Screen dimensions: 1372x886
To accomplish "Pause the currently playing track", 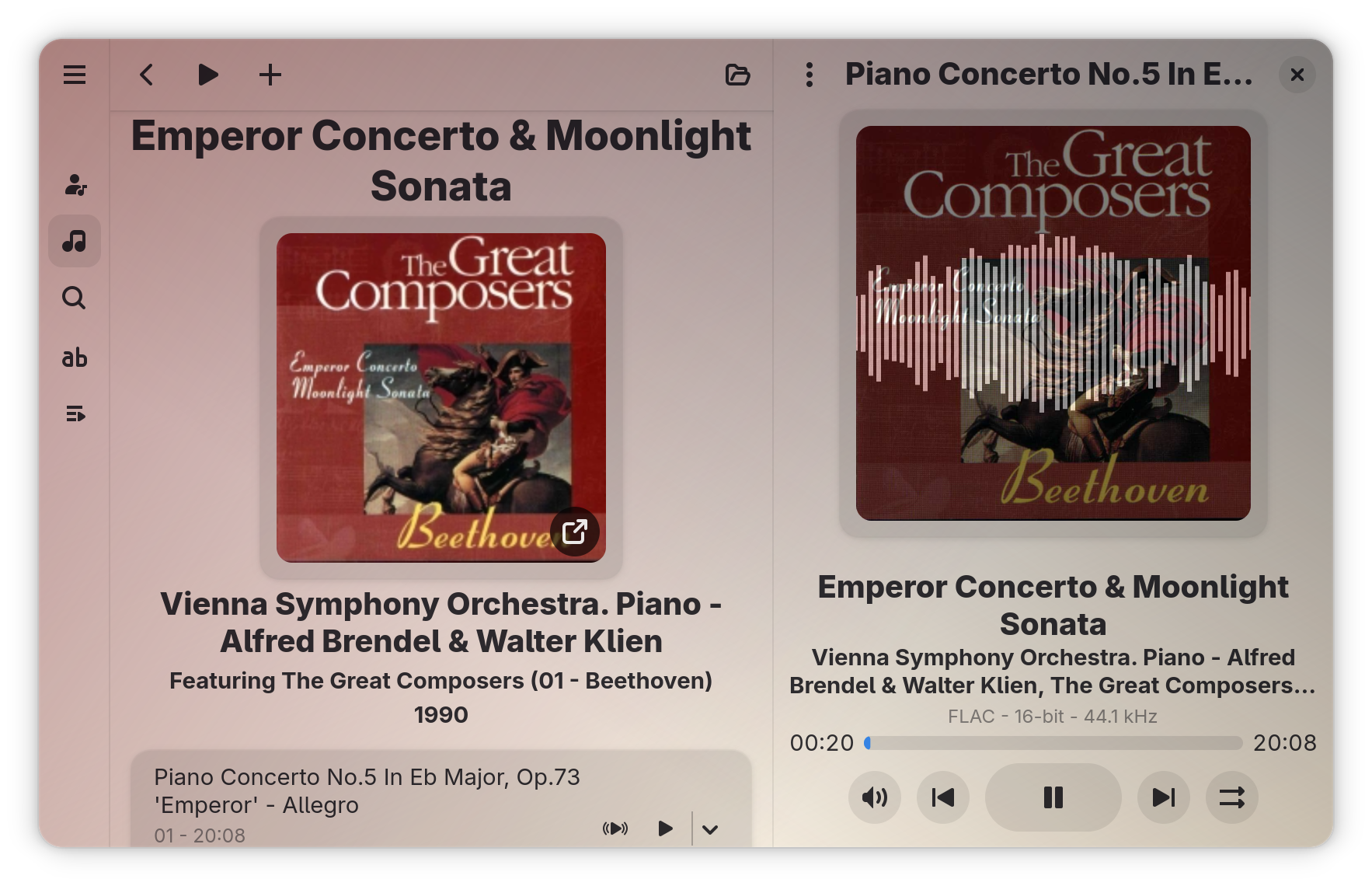I will pyautogui.click(x=1053, y=797).
